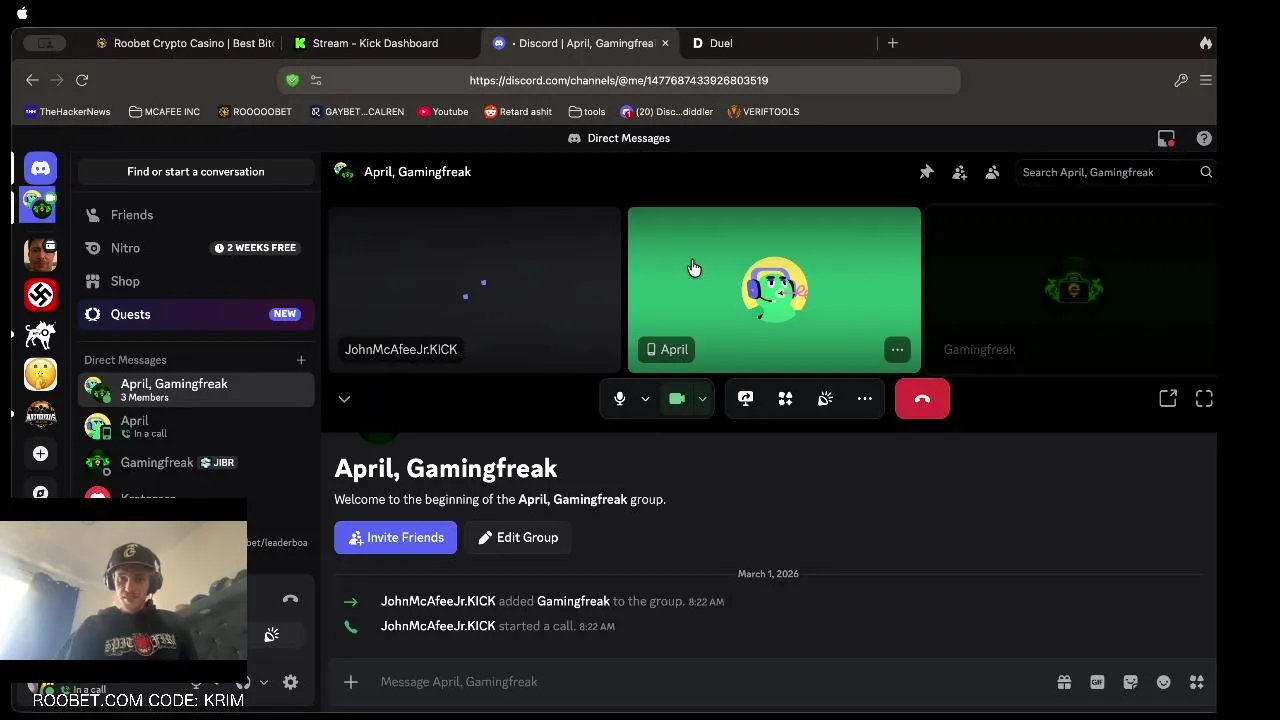Open browser hamburger menu
The height and width of the screenshot is (720, 1280).
coord(1206,80)
